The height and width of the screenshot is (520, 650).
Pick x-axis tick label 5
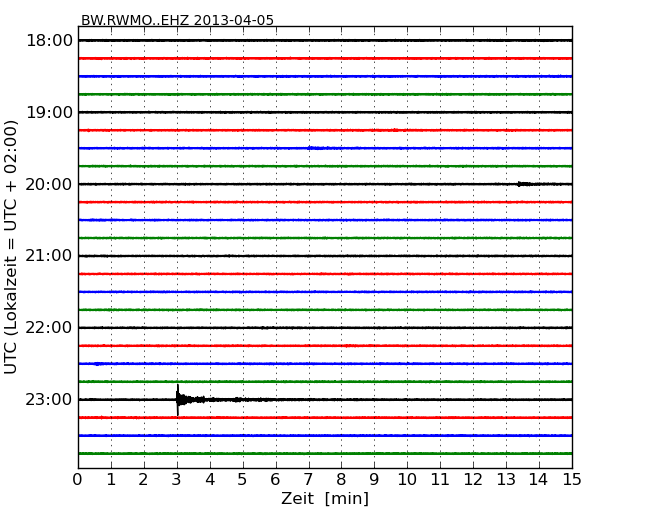pos(243,479)
